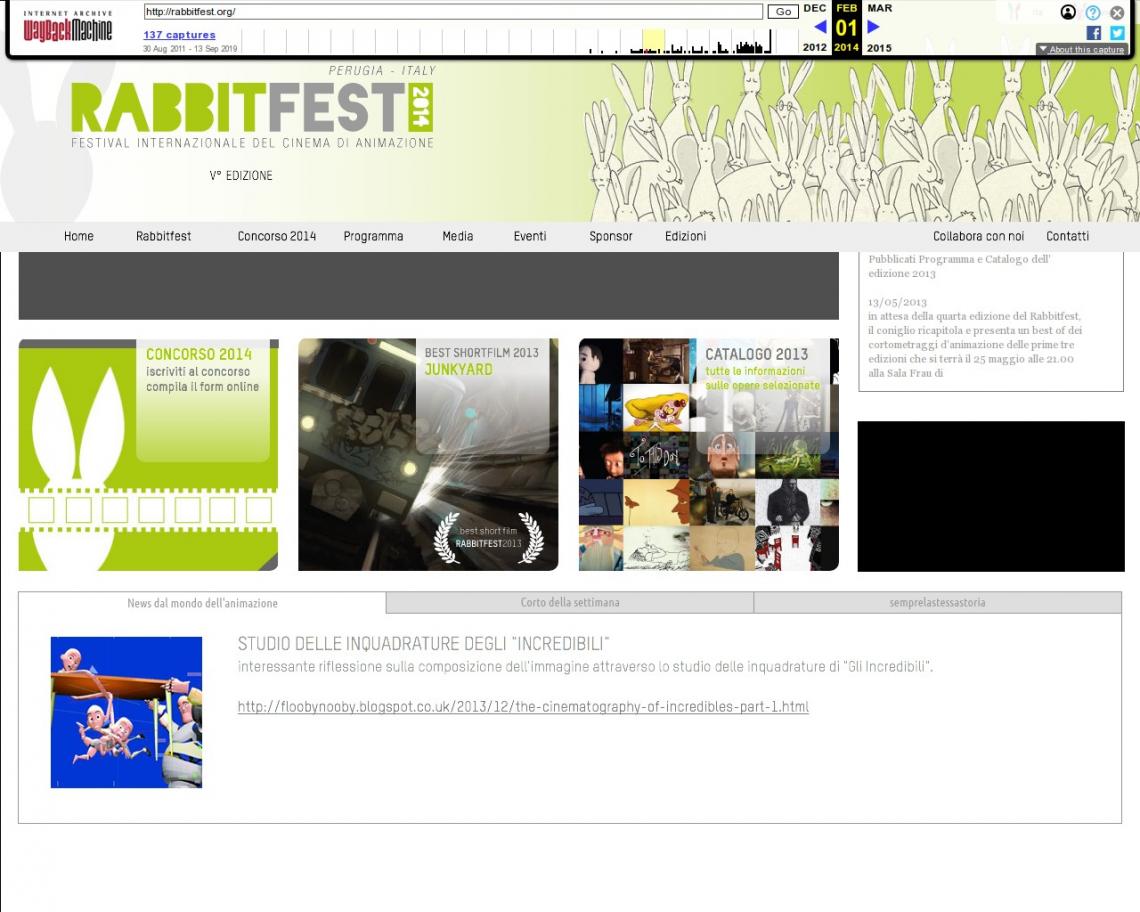
Task: Open the Concorso 2014 registration banner
Action: coord(148,455)
